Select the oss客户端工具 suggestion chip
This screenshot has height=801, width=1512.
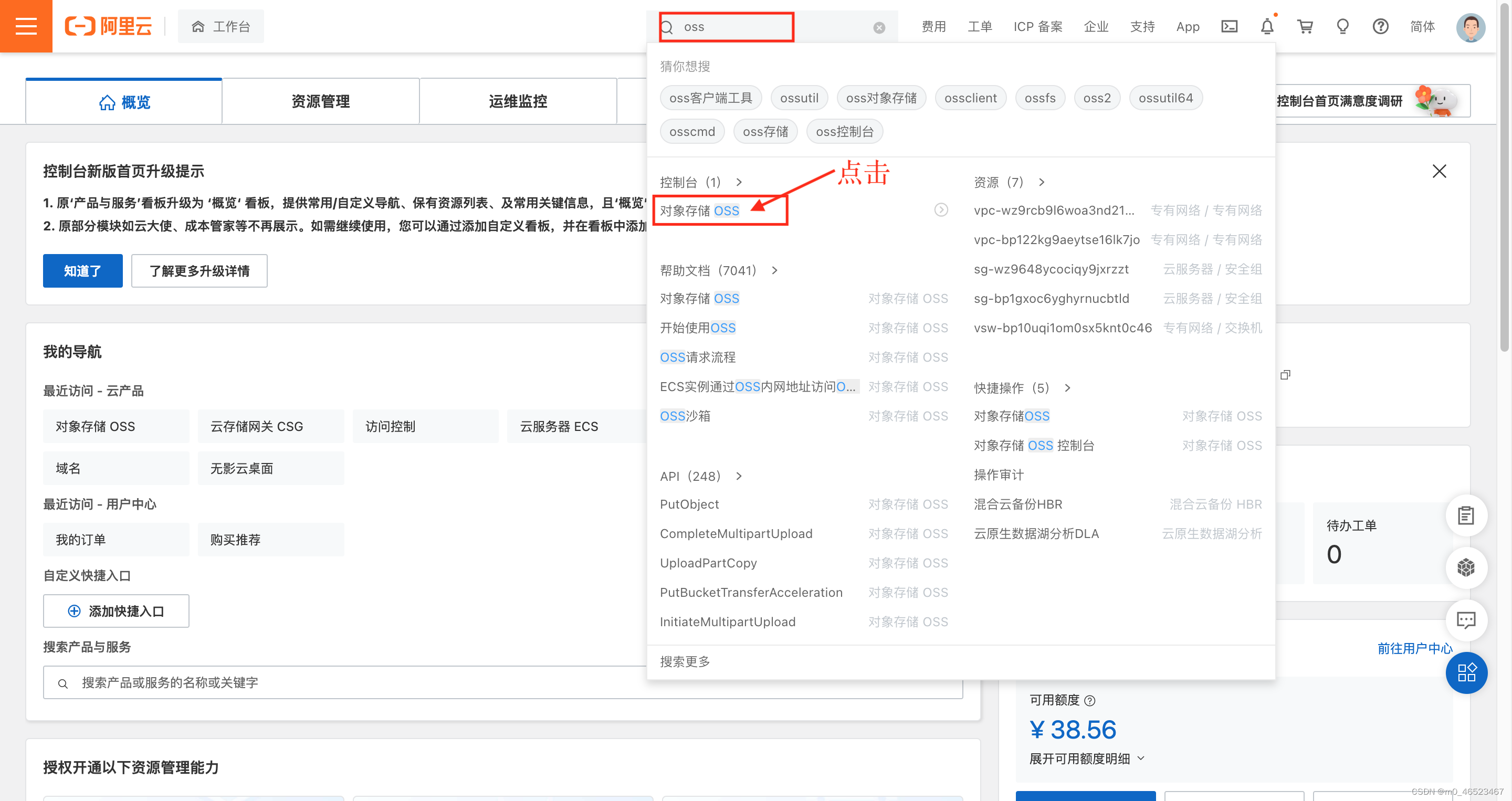coord(710,98)
